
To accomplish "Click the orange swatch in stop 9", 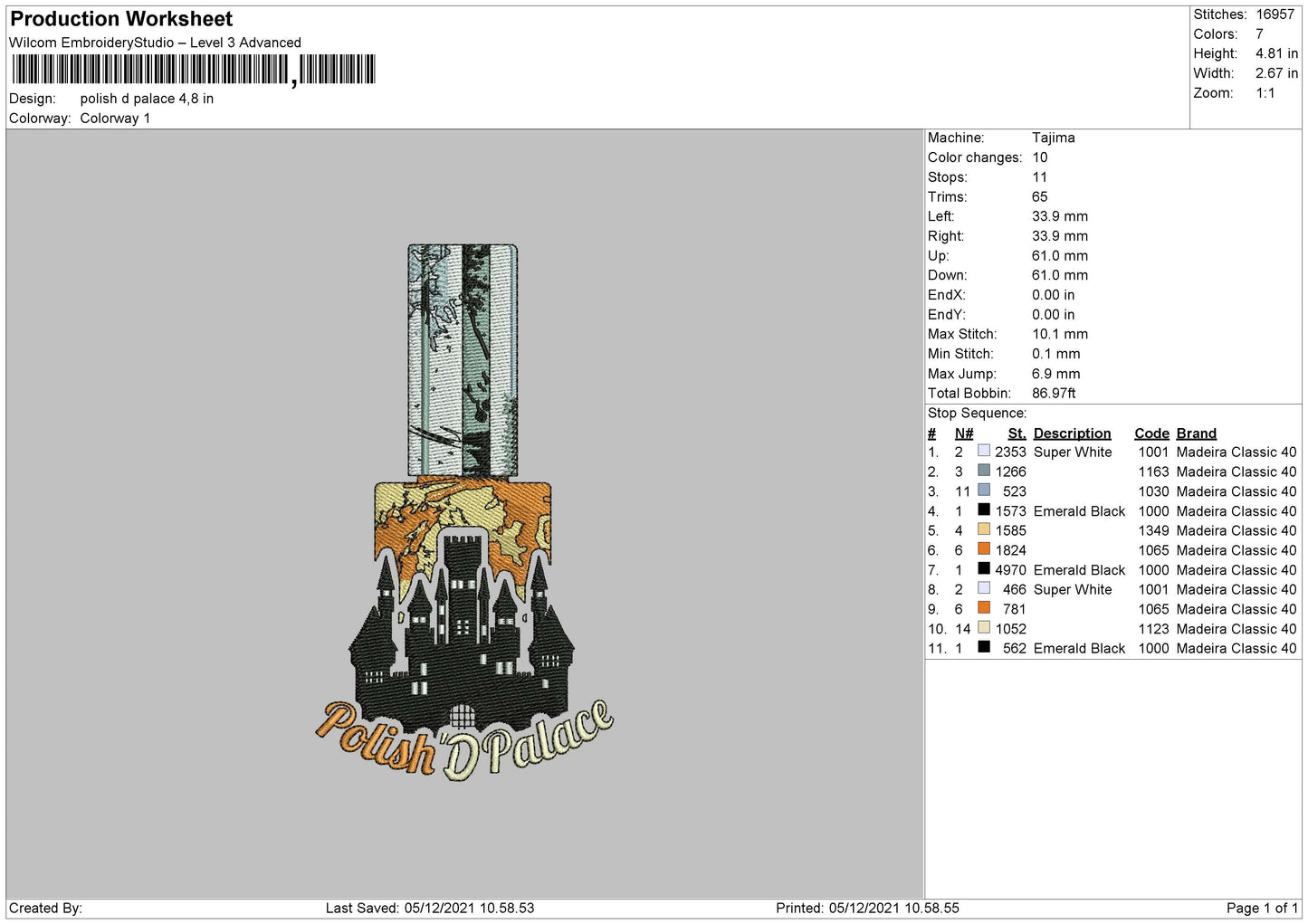I will coord(984,608).
